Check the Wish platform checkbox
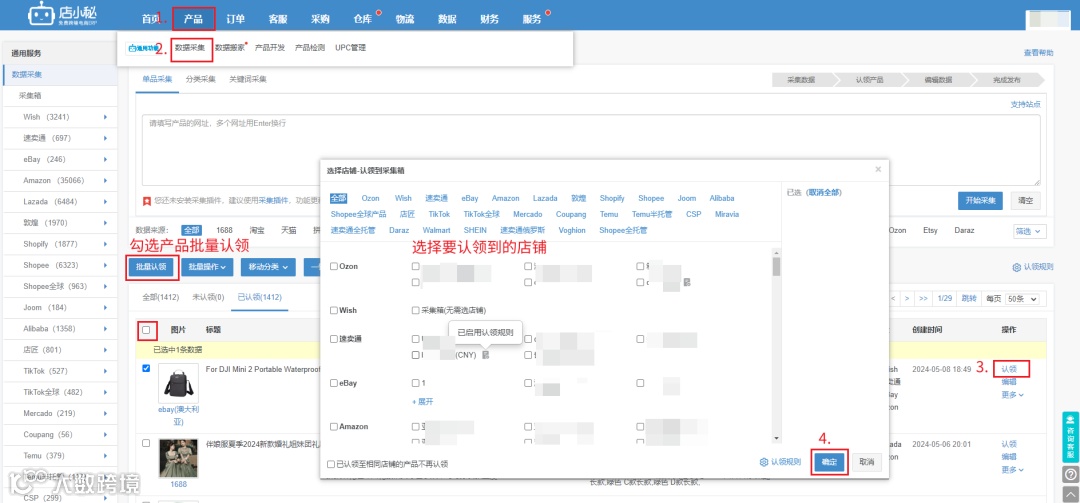 334,311
